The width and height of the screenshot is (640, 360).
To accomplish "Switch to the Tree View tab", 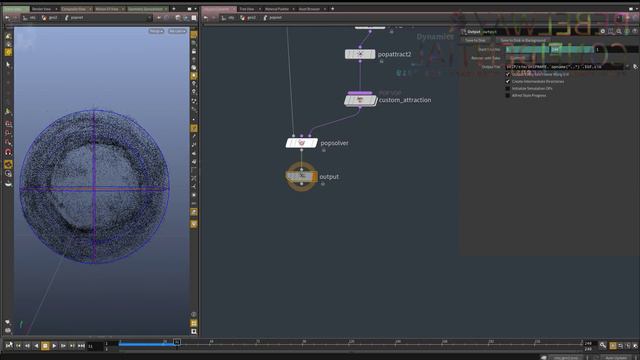I will pos(247,9).
